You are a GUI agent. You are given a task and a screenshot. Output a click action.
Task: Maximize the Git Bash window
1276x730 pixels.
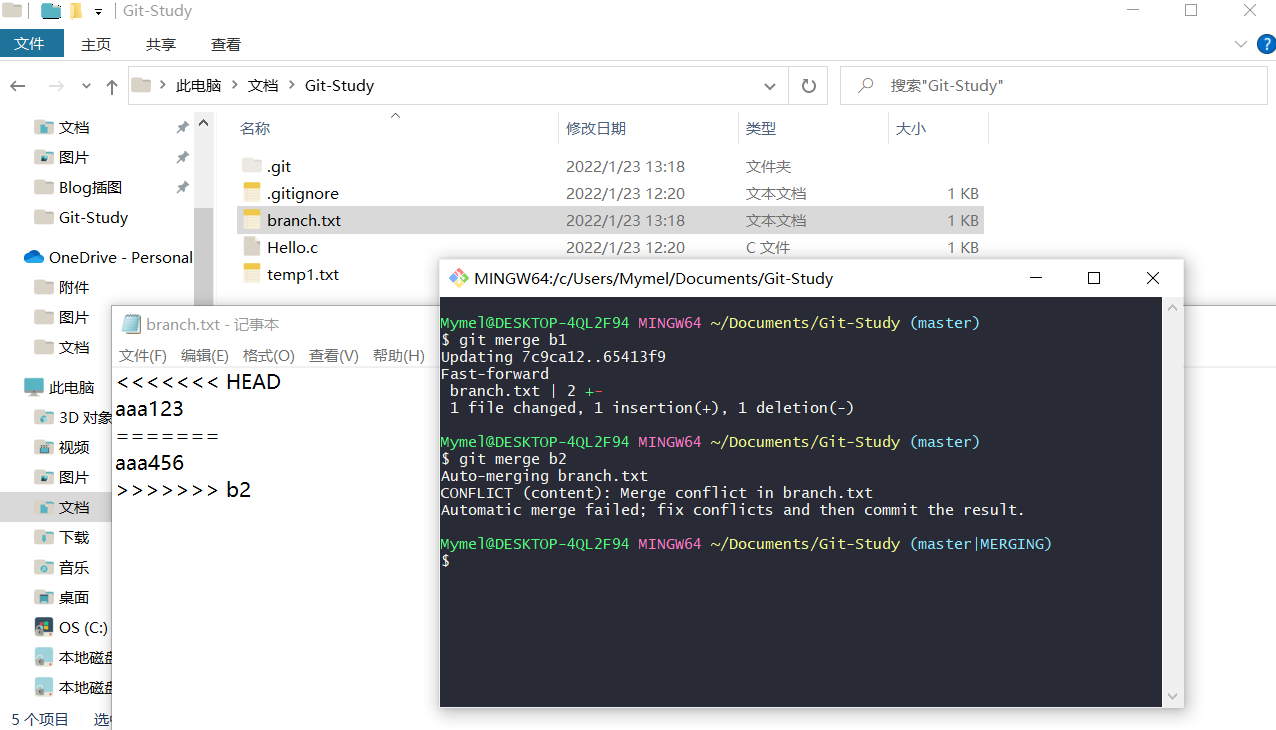tap(1094, 278)
